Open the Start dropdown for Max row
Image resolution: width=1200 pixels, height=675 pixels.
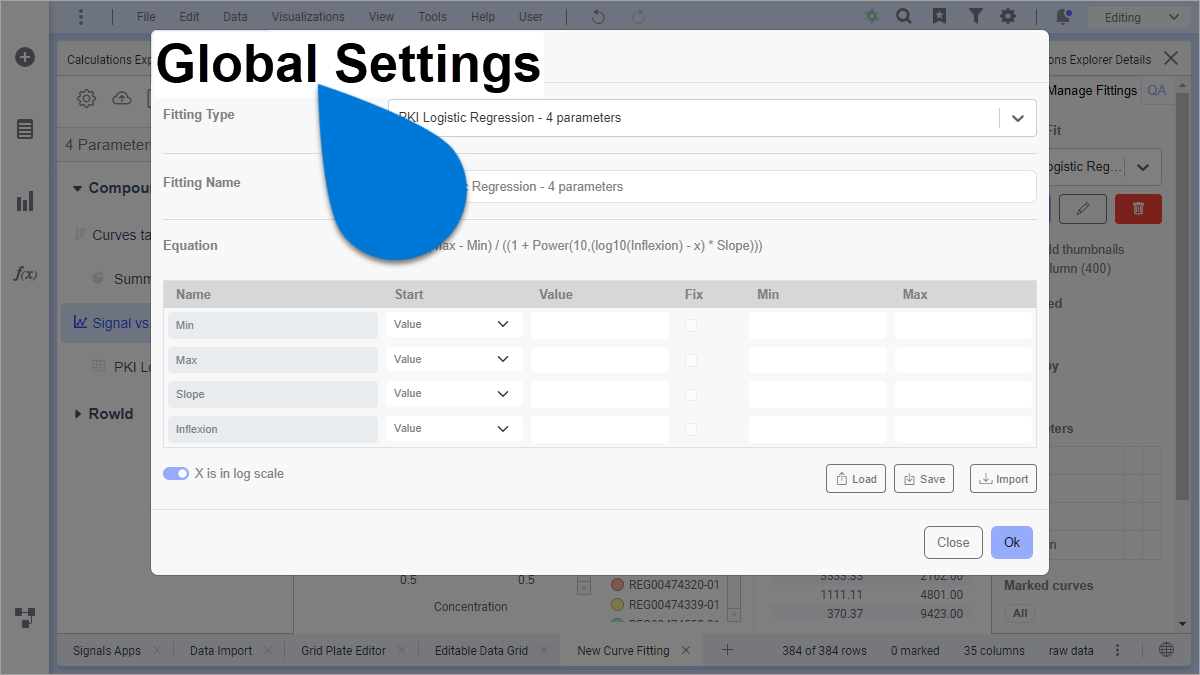[453, 359]
